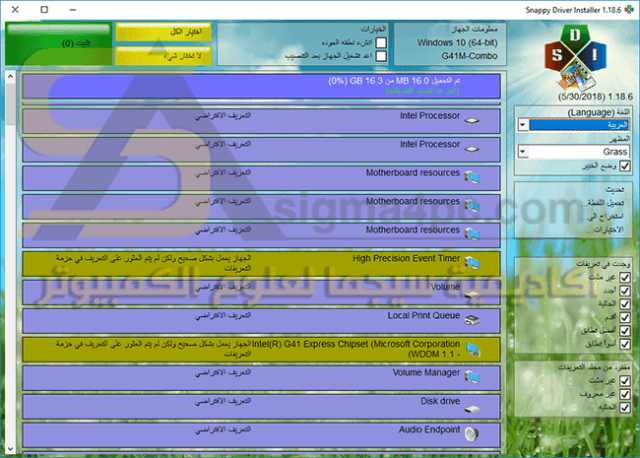Select the Volume Manager row
Viewport: 640px width, 458px height.
[x=261, y=378]
